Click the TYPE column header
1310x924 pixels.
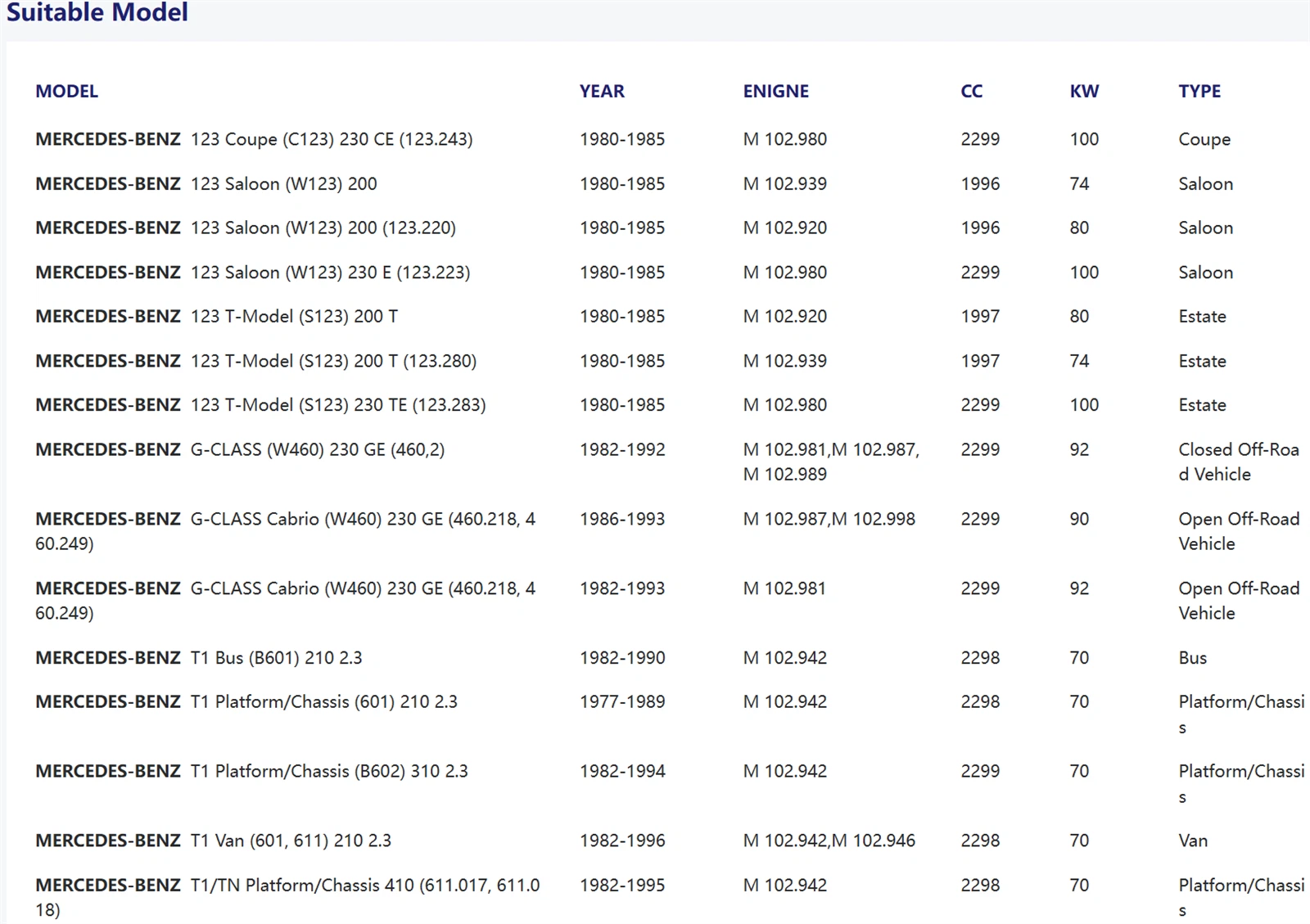1199,92
